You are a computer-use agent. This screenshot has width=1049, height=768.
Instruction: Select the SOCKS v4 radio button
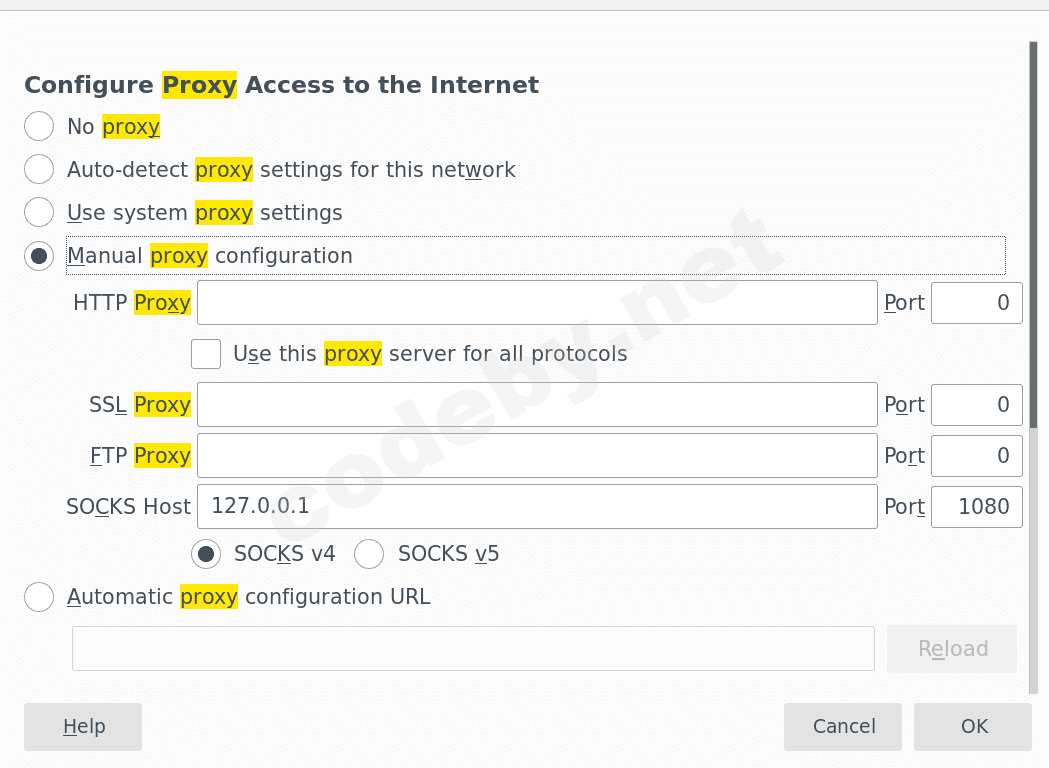206,553
